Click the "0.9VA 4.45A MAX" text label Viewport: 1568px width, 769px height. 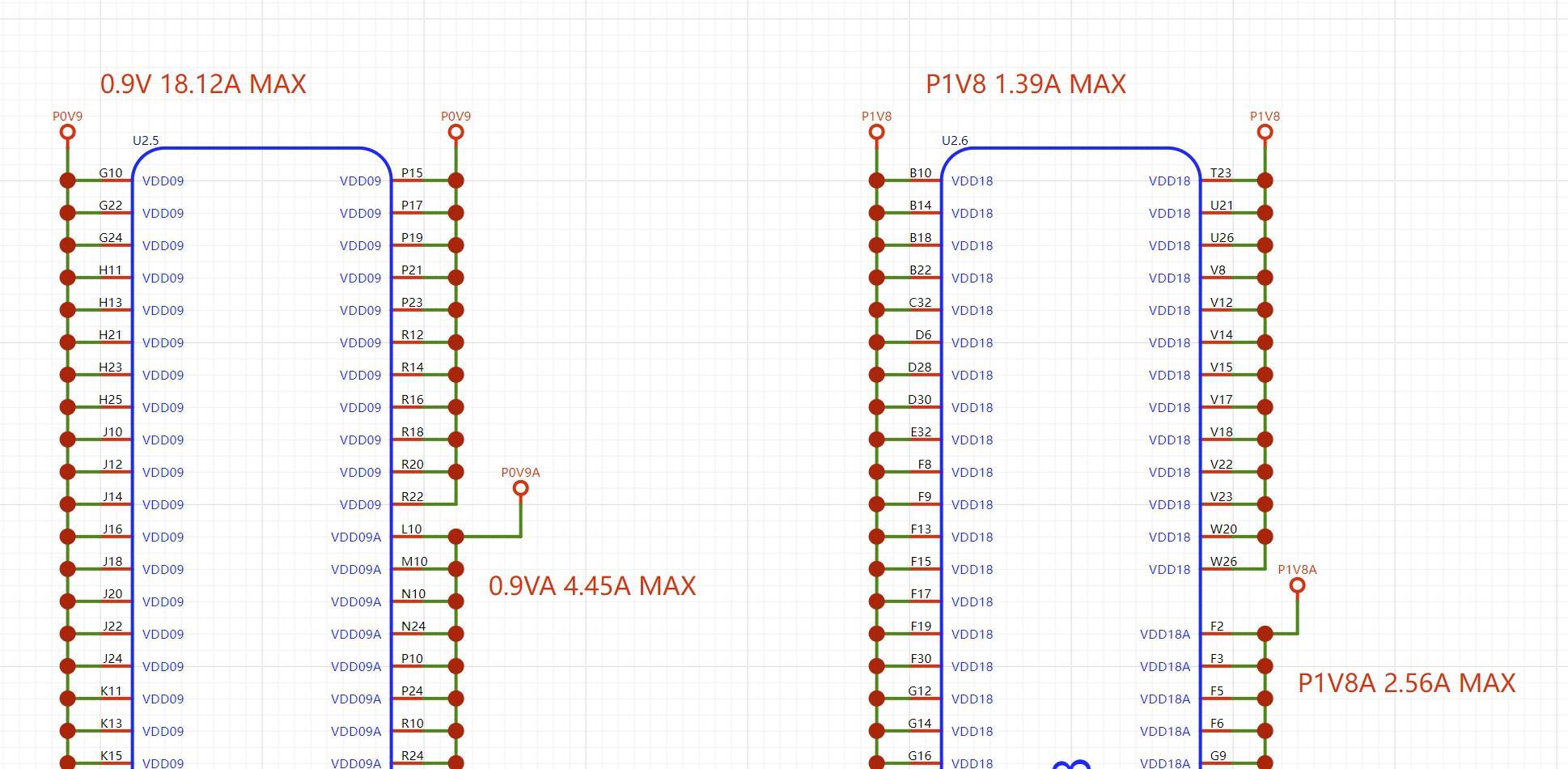pos(591,586)
